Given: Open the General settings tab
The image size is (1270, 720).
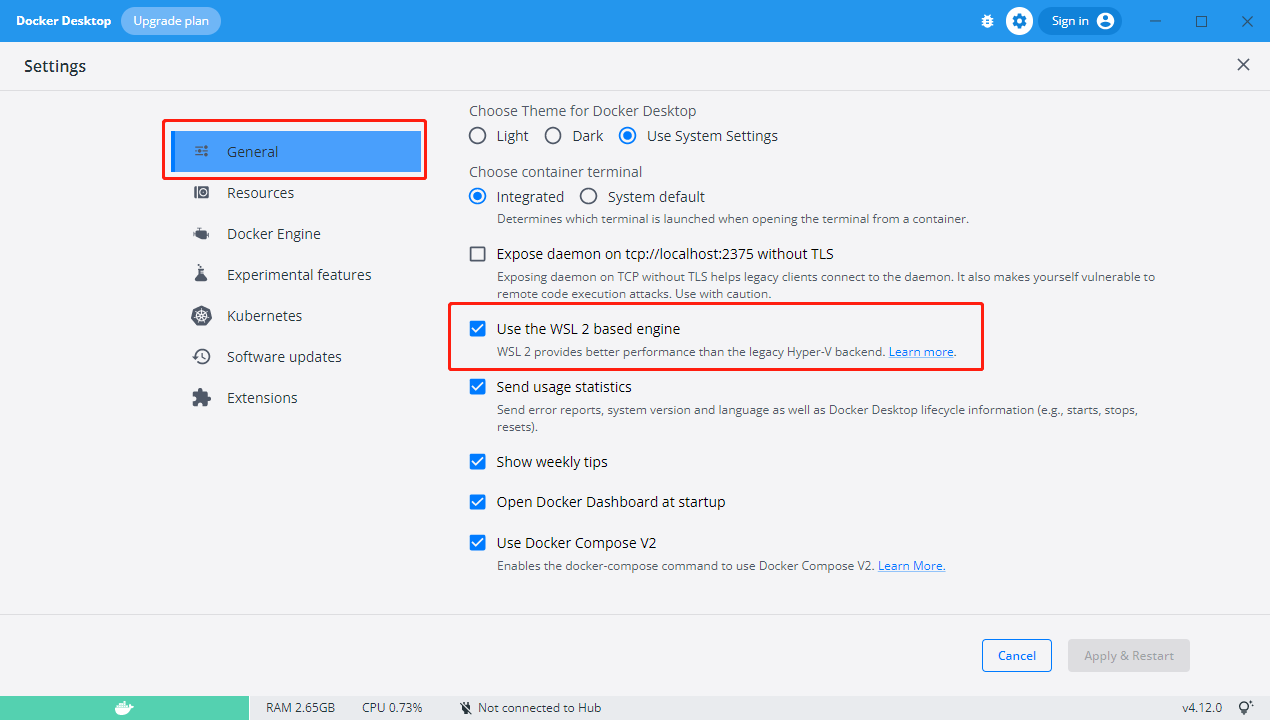Looking at the screenshot, I should [x=253, y=152].
